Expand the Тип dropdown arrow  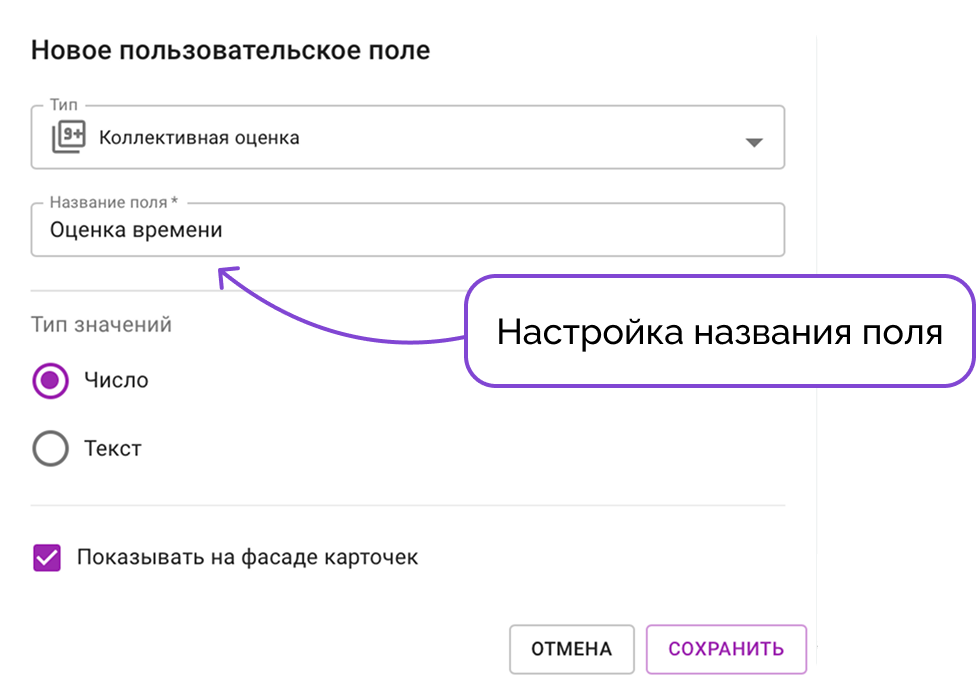754,142
